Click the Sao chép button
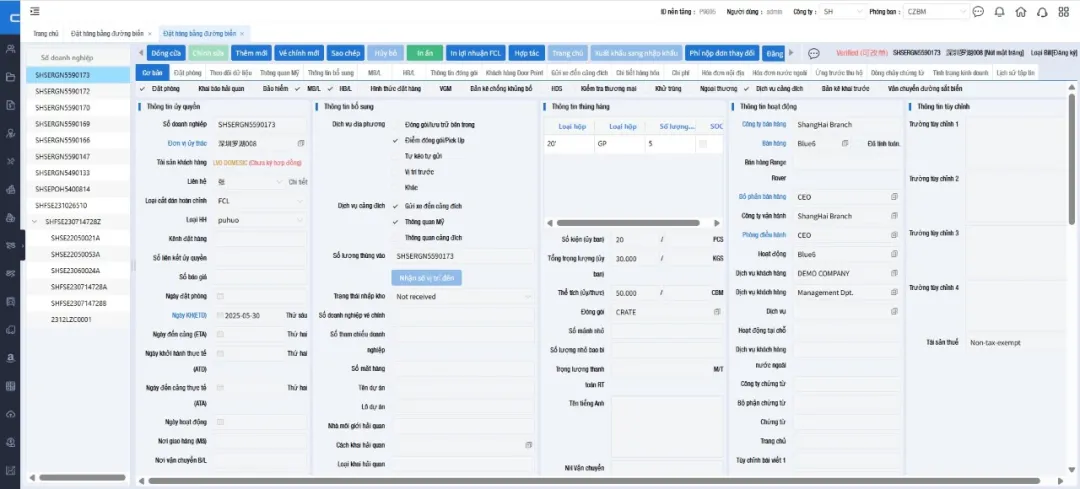The height and width of the screenshot is (489, 1080). click(345, 53)
